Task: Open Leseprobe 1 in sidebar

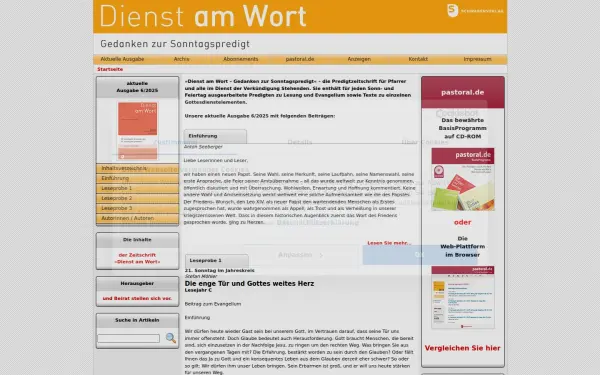Action: coord(137,188)
